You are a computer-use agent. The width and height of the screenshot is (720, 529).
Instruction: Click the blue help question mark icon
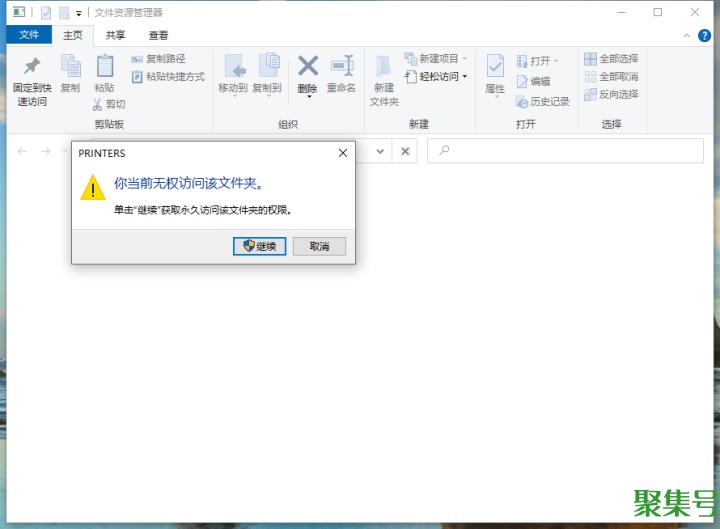tap(703, 35)
